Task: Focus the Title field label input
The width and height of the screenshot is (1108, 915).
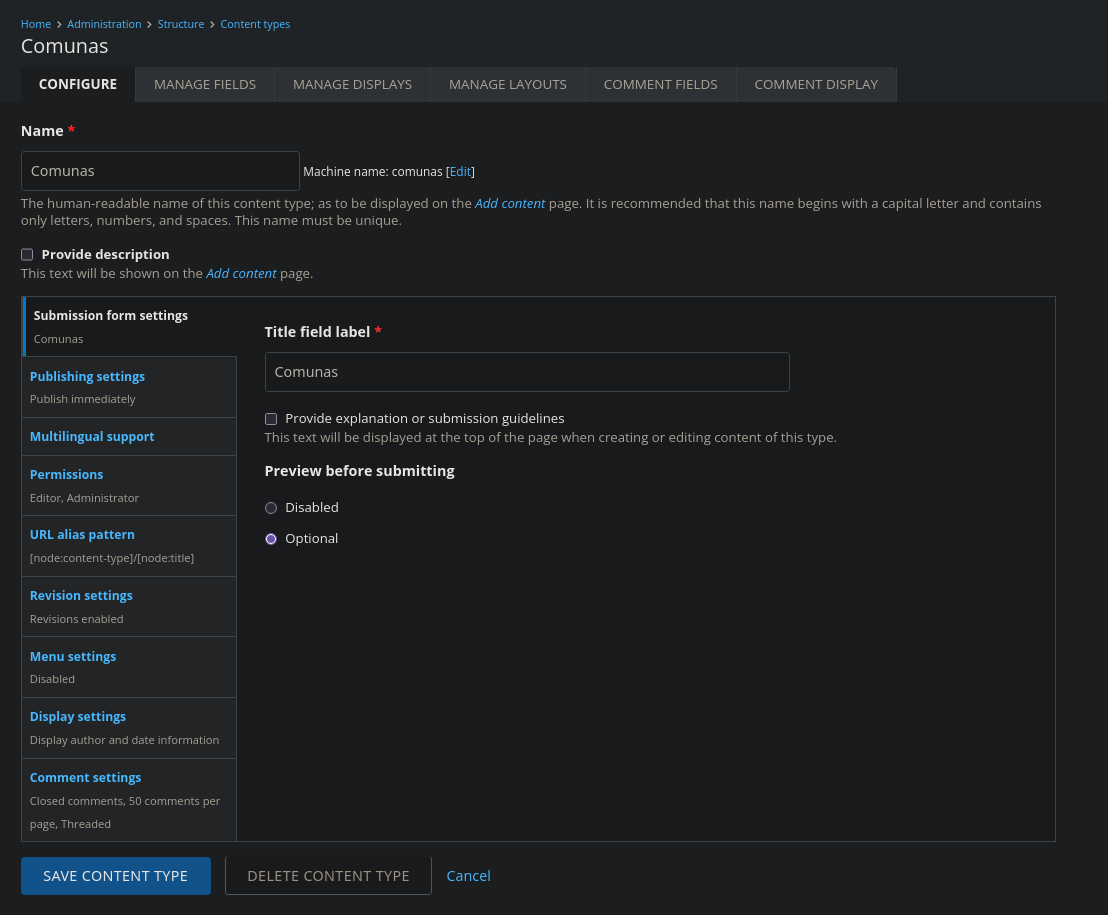Action: point(527,372)
